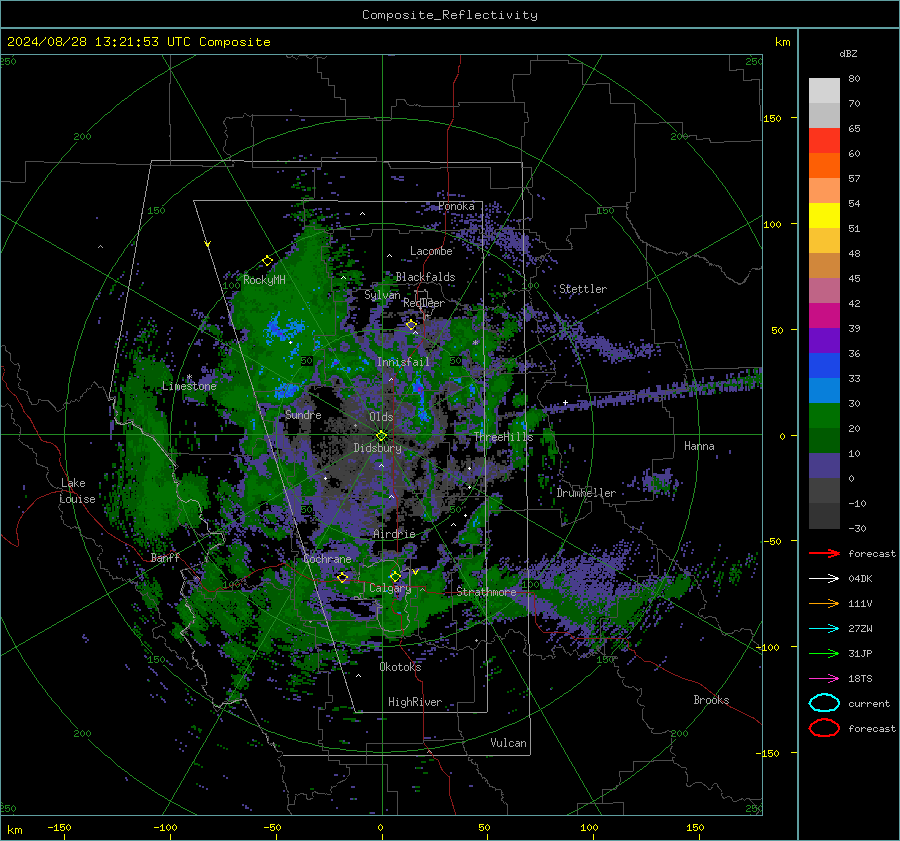Click the RockyMH map label
The image size is (900, 841).
tap(264, 280)
